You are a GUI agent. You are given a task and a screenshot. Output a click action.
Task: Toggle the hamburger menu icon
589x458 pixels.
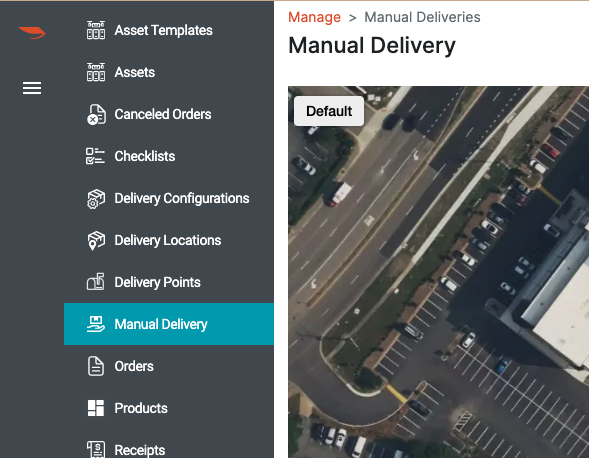(x=32, y=88)
